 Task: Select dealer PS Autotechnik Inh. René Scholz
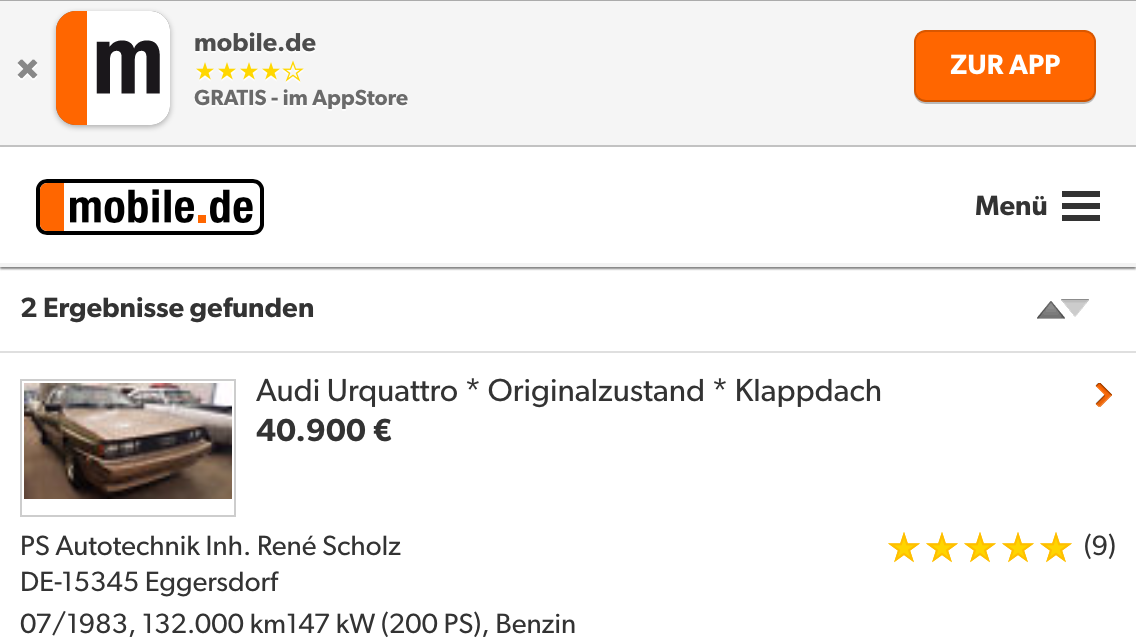pyautogui.click(x=211, y=547)
